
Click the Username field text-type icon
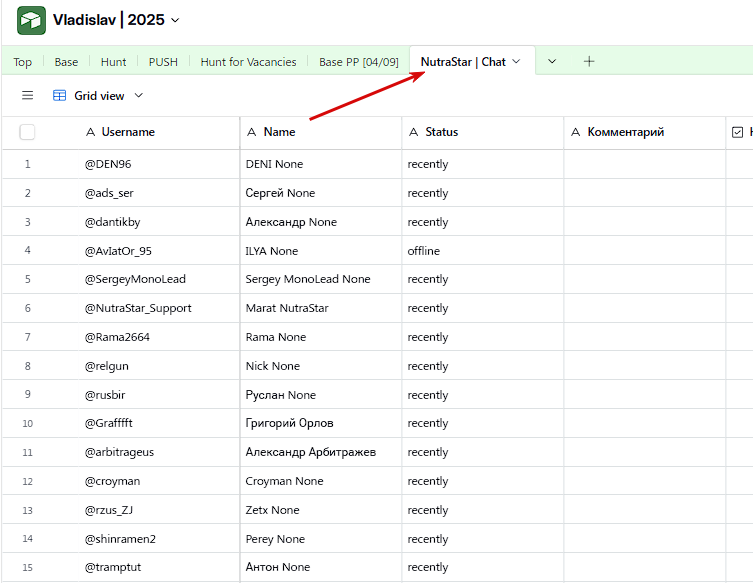click(91, 132)
